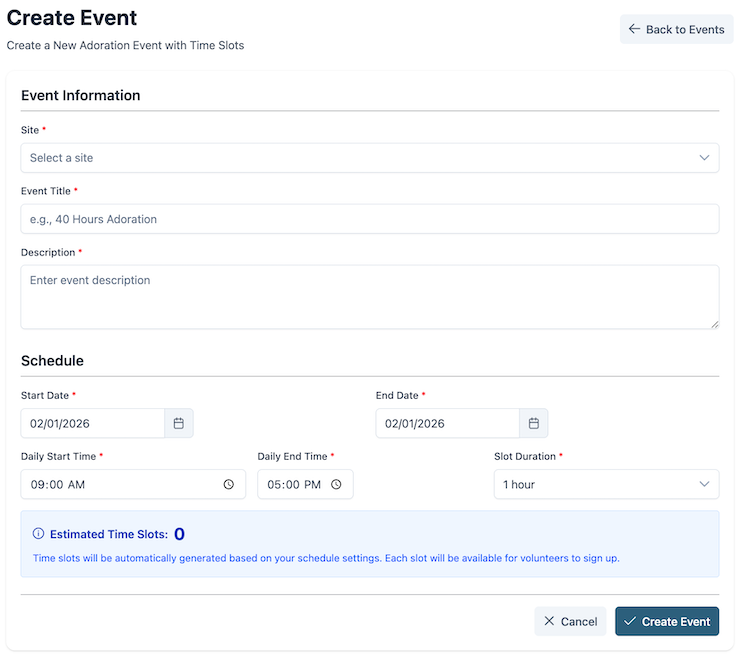Open the End Date calendar picker icon
The width and height of the screenshot is (740, 658).
point(534,423)
